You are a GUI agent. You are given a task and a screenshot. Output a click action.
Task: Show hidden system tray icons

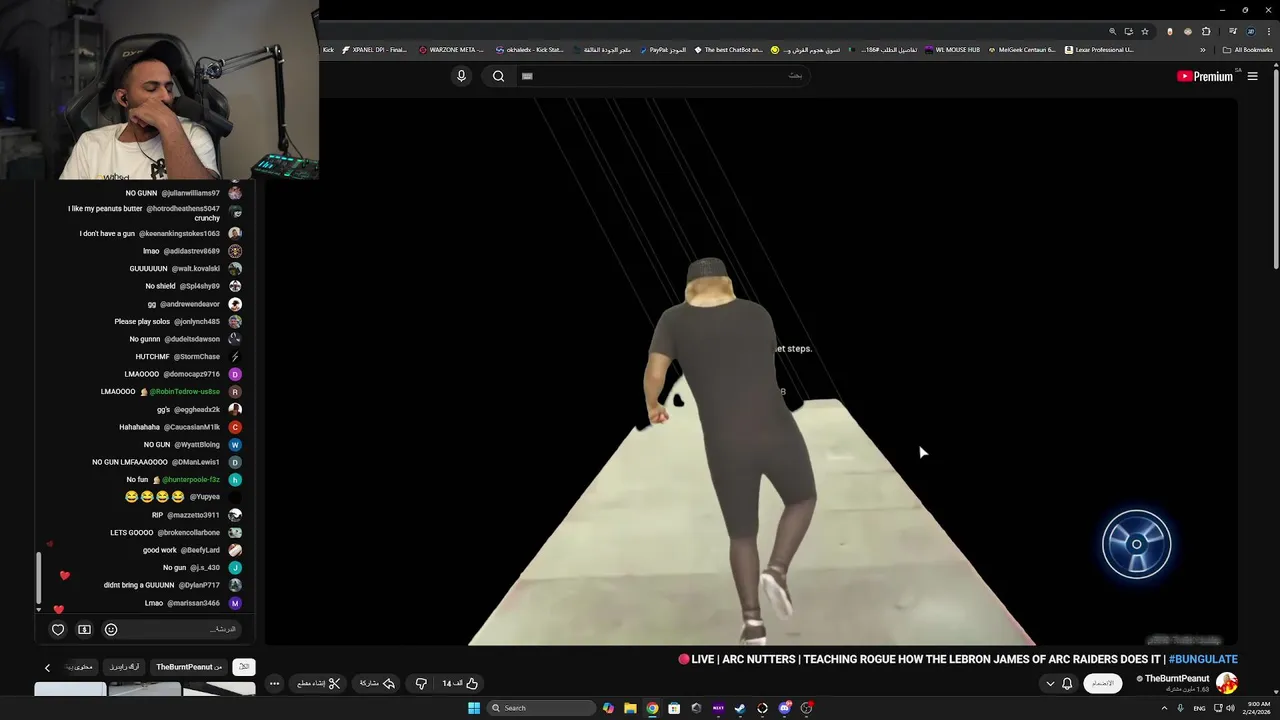tap(1164, 708)
